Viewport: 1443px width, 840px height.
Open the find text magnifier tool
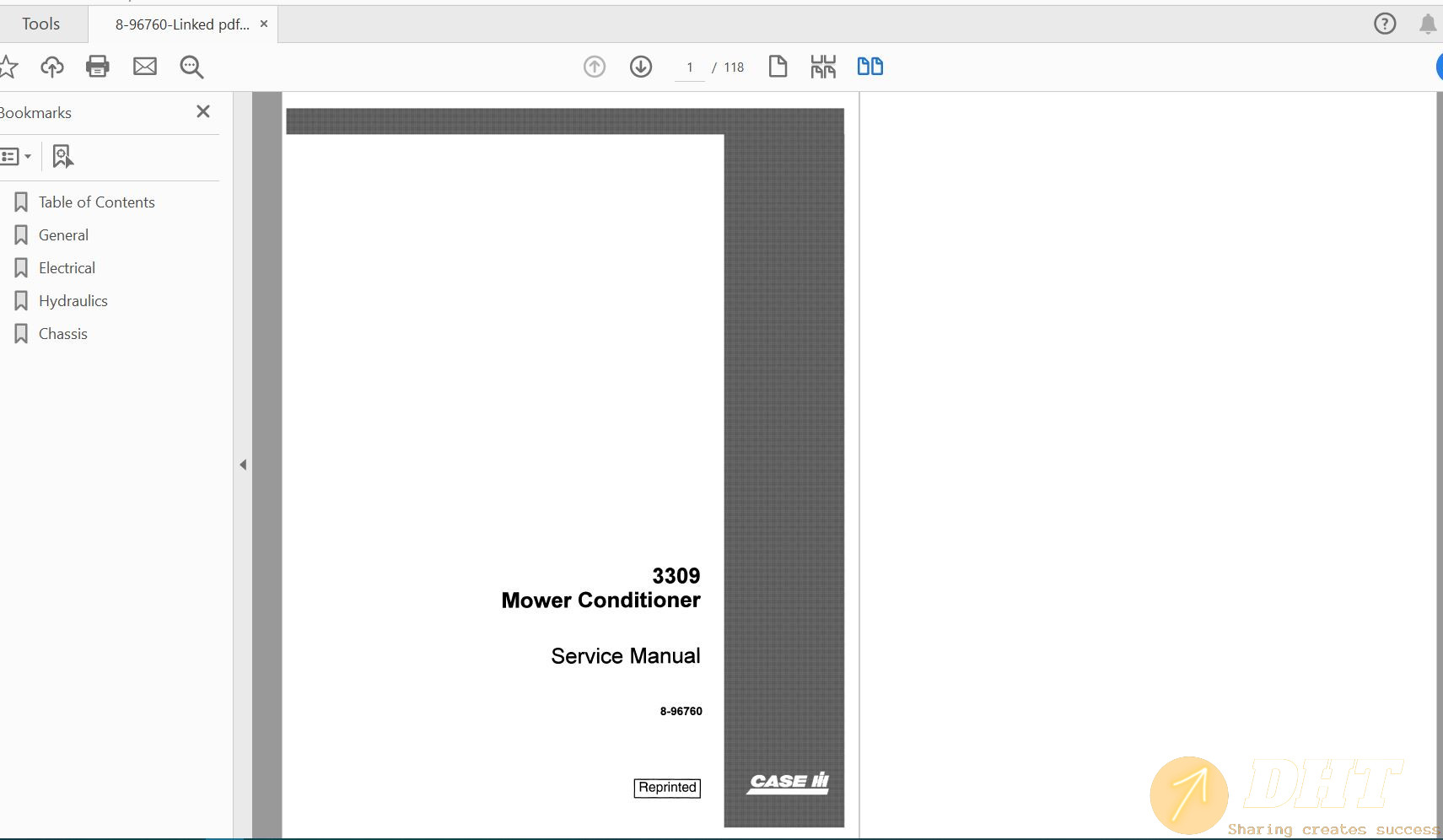(x=191, y=67)
